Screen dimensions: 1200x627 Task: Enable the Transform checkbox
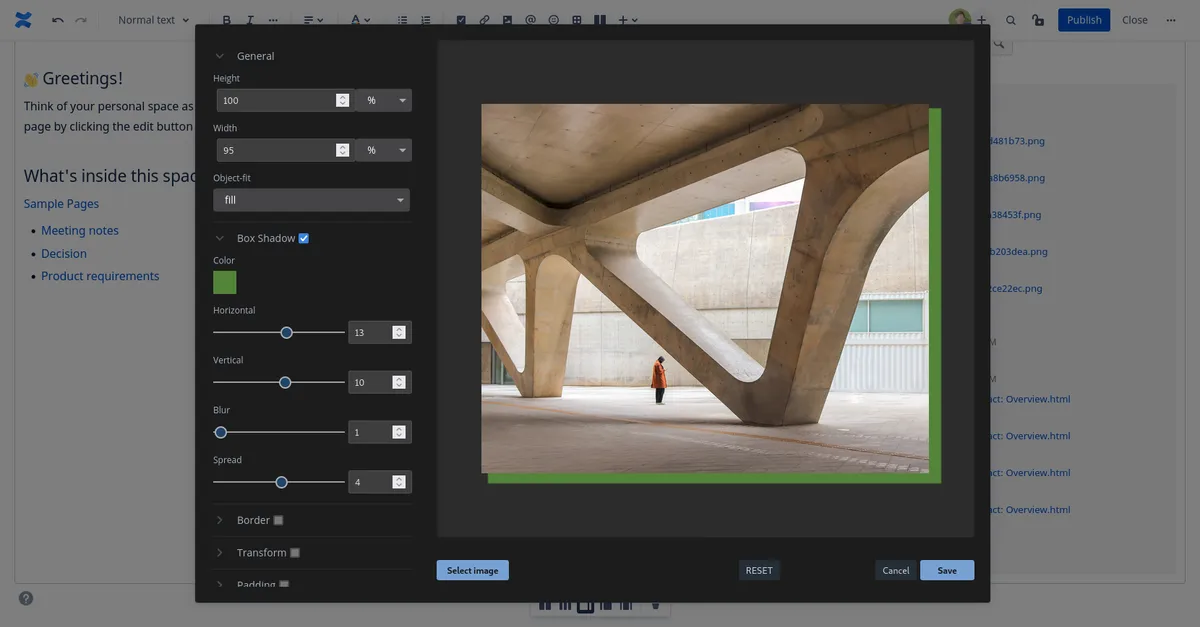point(295,553)
